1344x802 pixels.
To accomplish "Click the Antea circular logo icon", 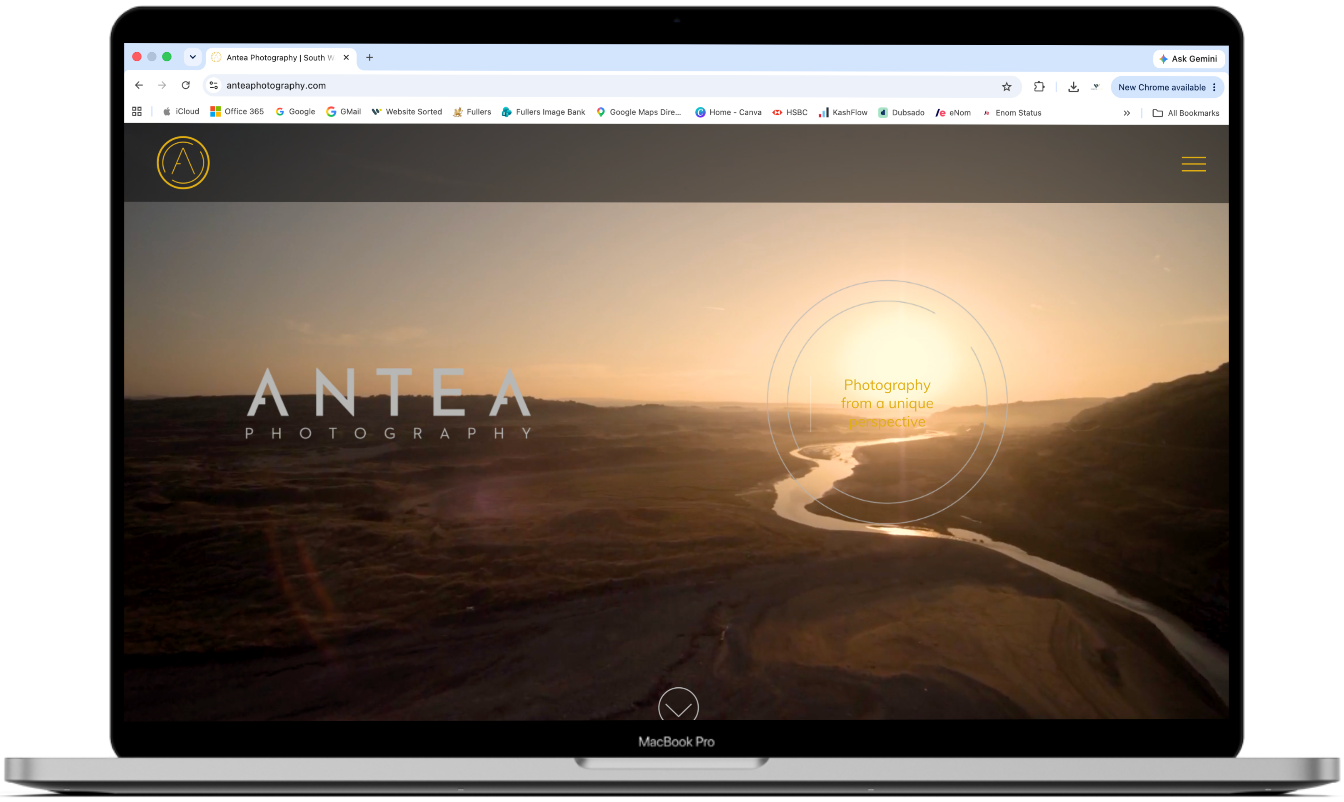I will (183, 163).
